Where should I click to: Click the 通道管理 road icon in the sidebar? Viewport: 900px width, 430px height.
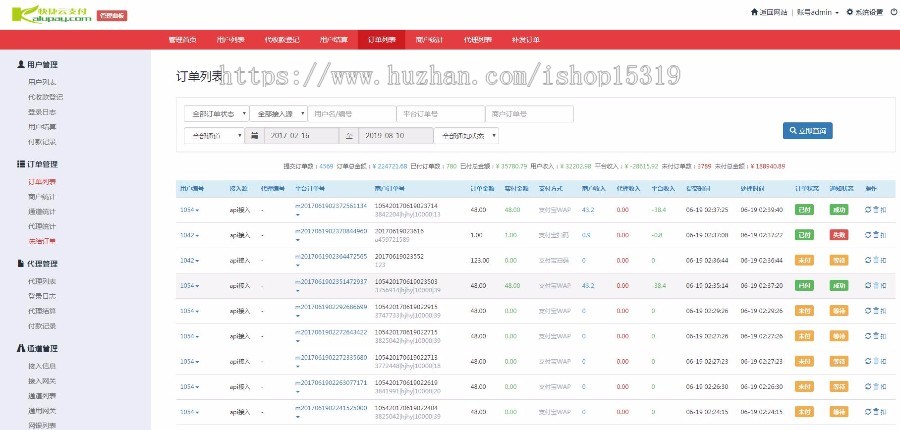pos(21,348)
